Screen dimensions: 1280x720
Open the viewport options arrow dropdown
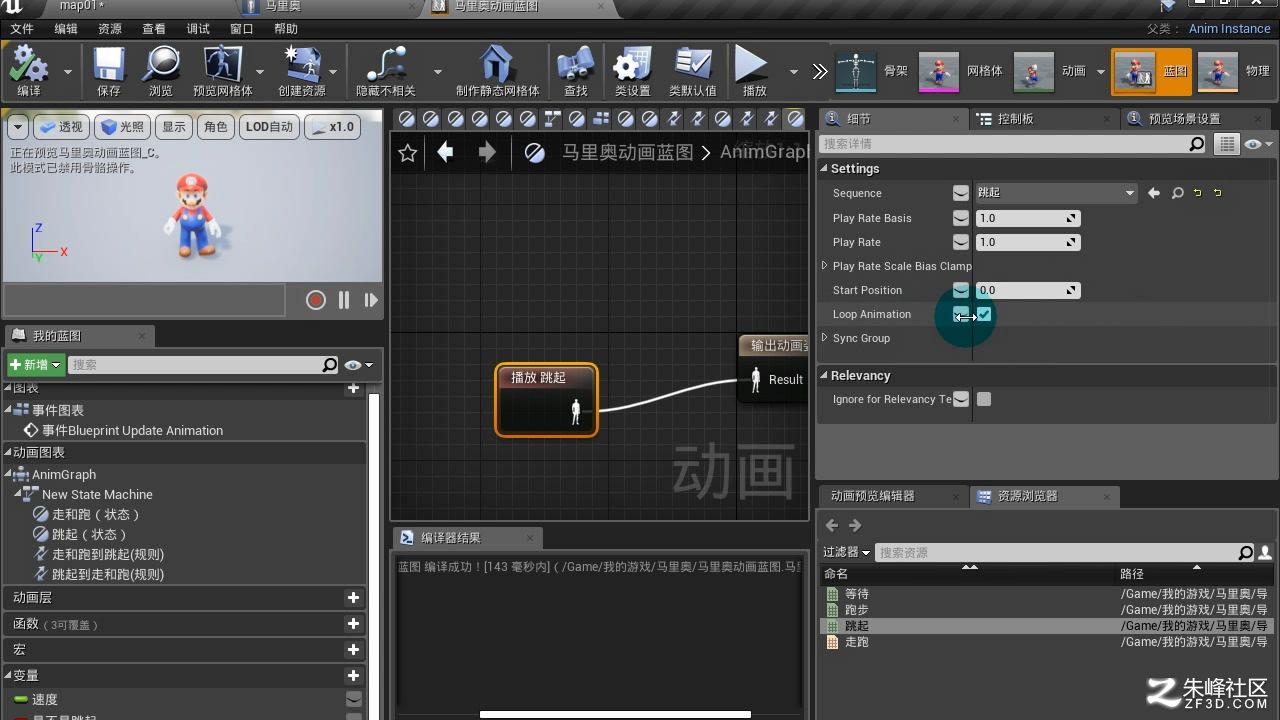(x=17, y=127)
